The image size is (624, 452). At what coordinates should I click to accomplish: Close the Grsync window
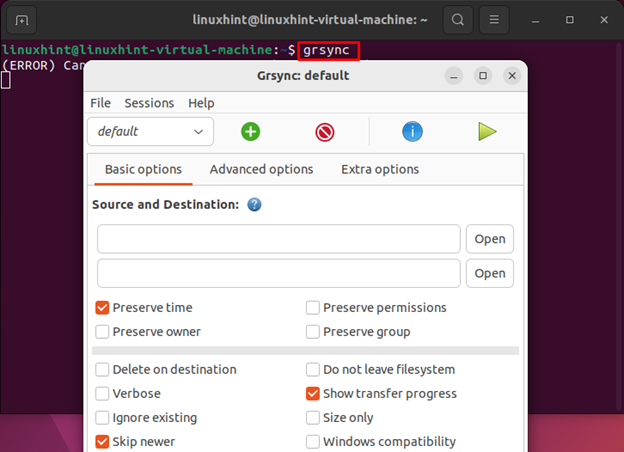512,76
